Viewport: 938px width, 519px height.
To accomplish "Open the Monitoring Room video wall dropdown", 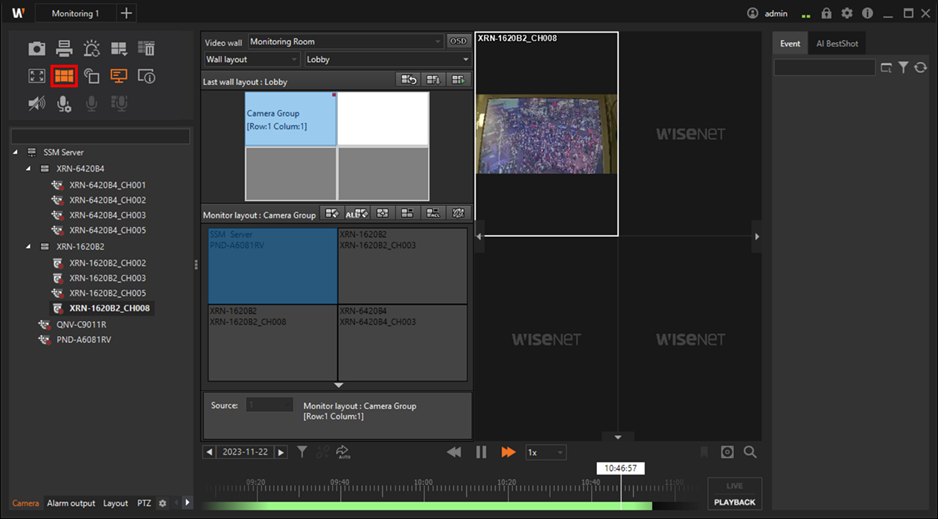I will click(345, 42).
